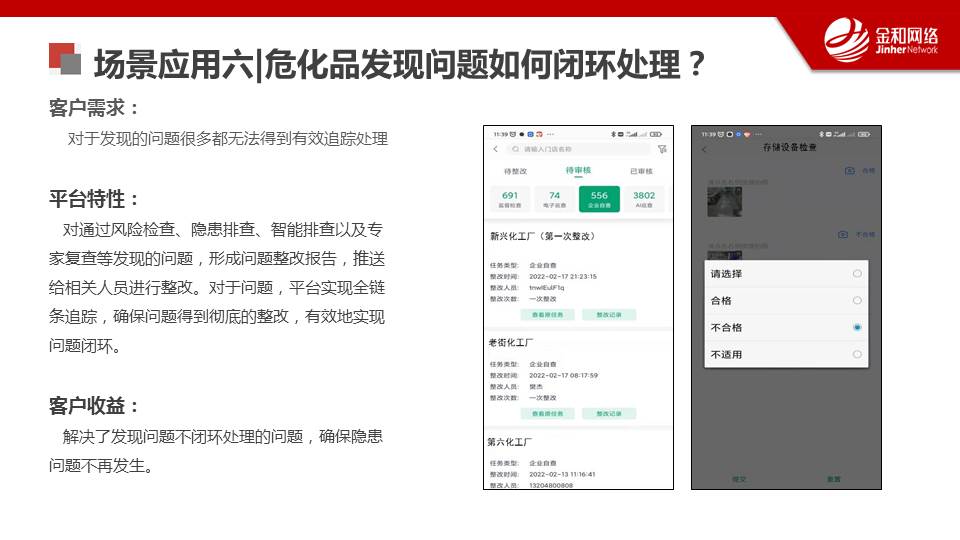Click 整改记录 button under 老街化工厂
Viewport: 960px width, 540px height.
pos(609,414)
